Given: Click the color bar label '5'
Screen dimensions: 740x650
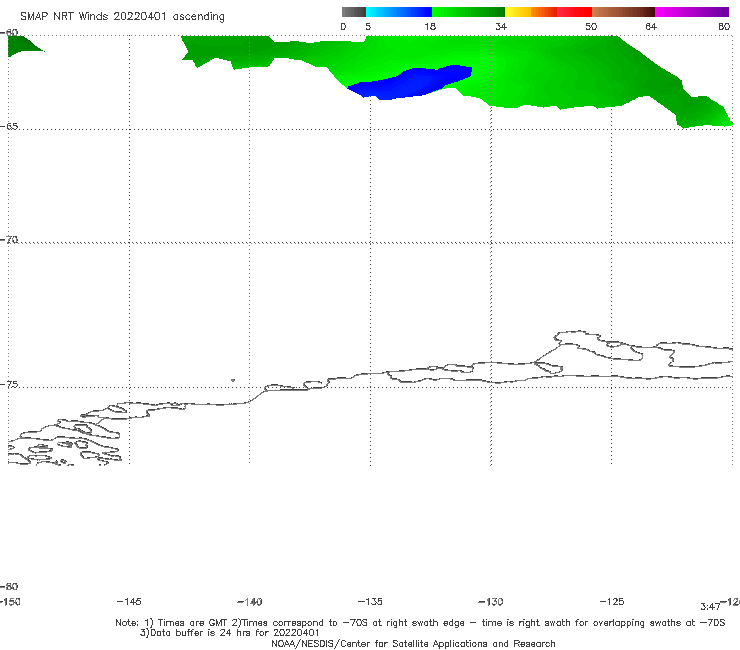Looking at the screenshot, I should 368,26.
